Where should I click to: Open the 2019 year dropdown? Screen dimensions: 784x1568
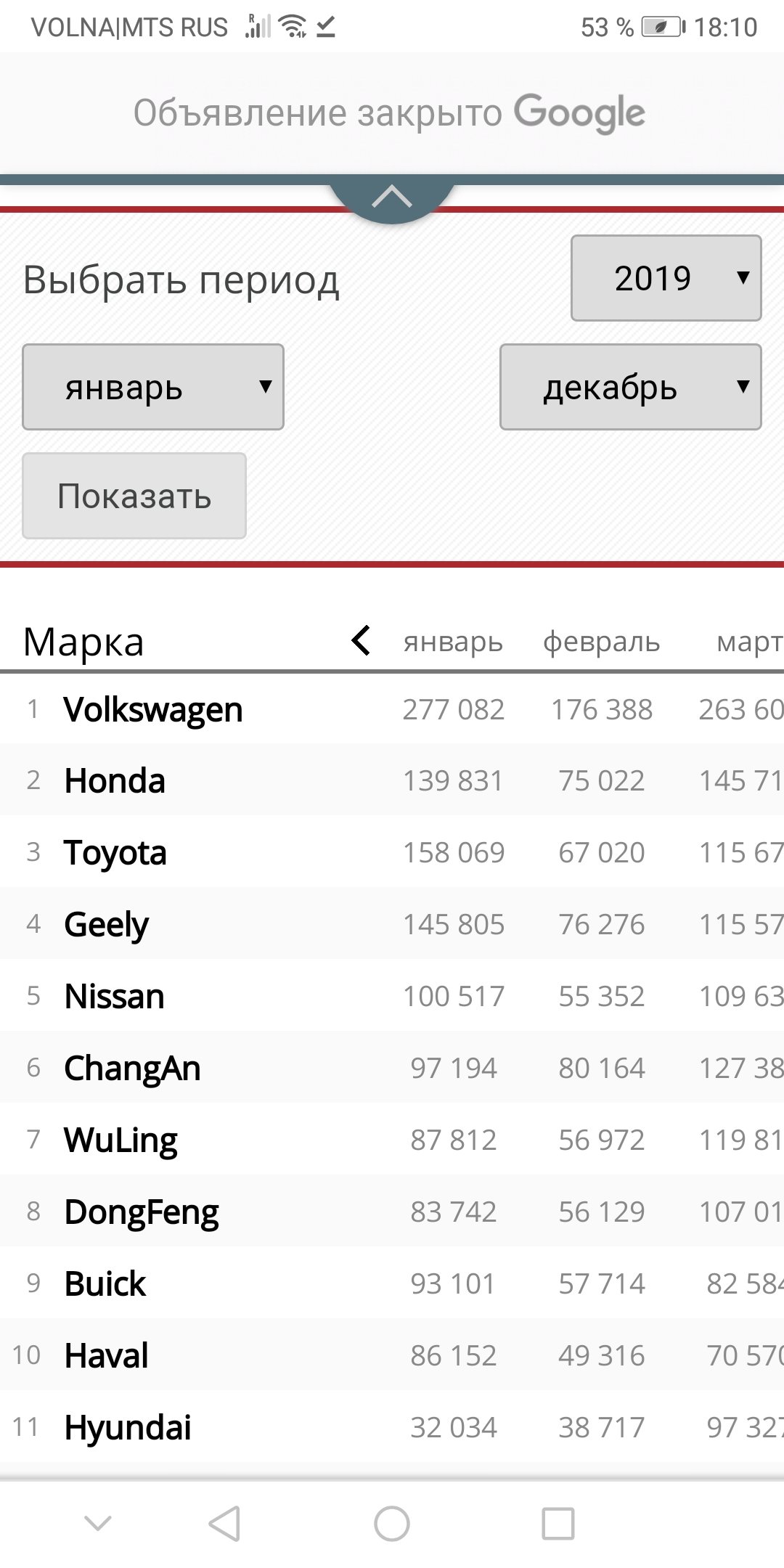tap(666, 278)
